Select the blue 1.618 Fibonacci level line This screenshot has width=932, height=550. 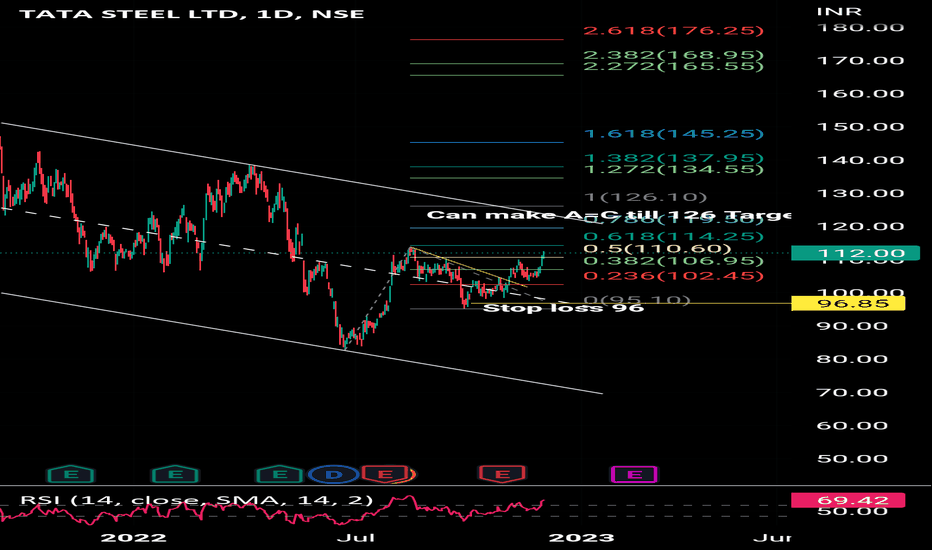pyautogui.click(x=487, y=143)
